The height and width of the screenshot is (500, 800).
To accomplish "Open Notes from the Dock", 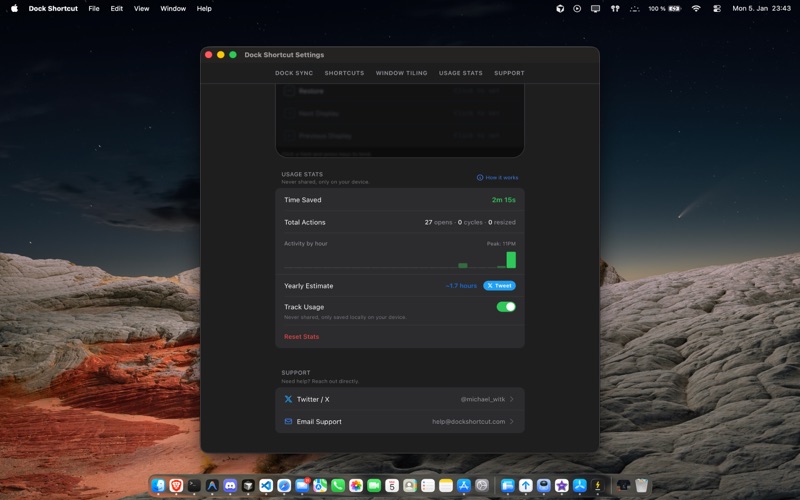I will point(446,485).
